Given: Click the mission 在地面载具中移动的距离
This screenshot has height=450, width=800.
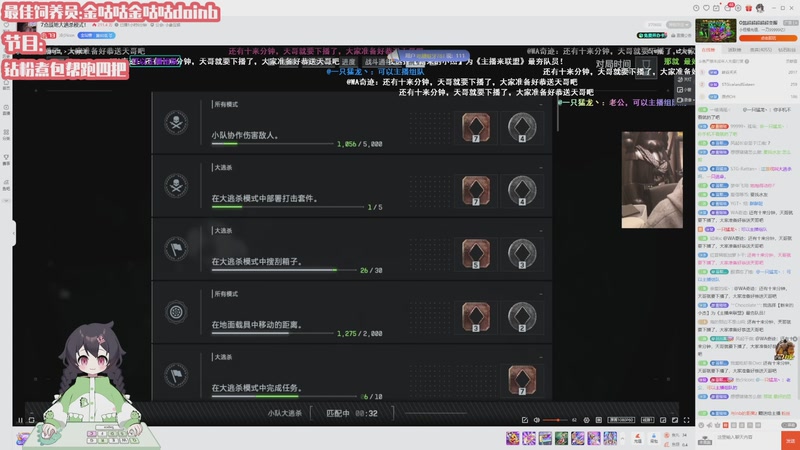Looking at the screenshot, I should pos(352,313).
